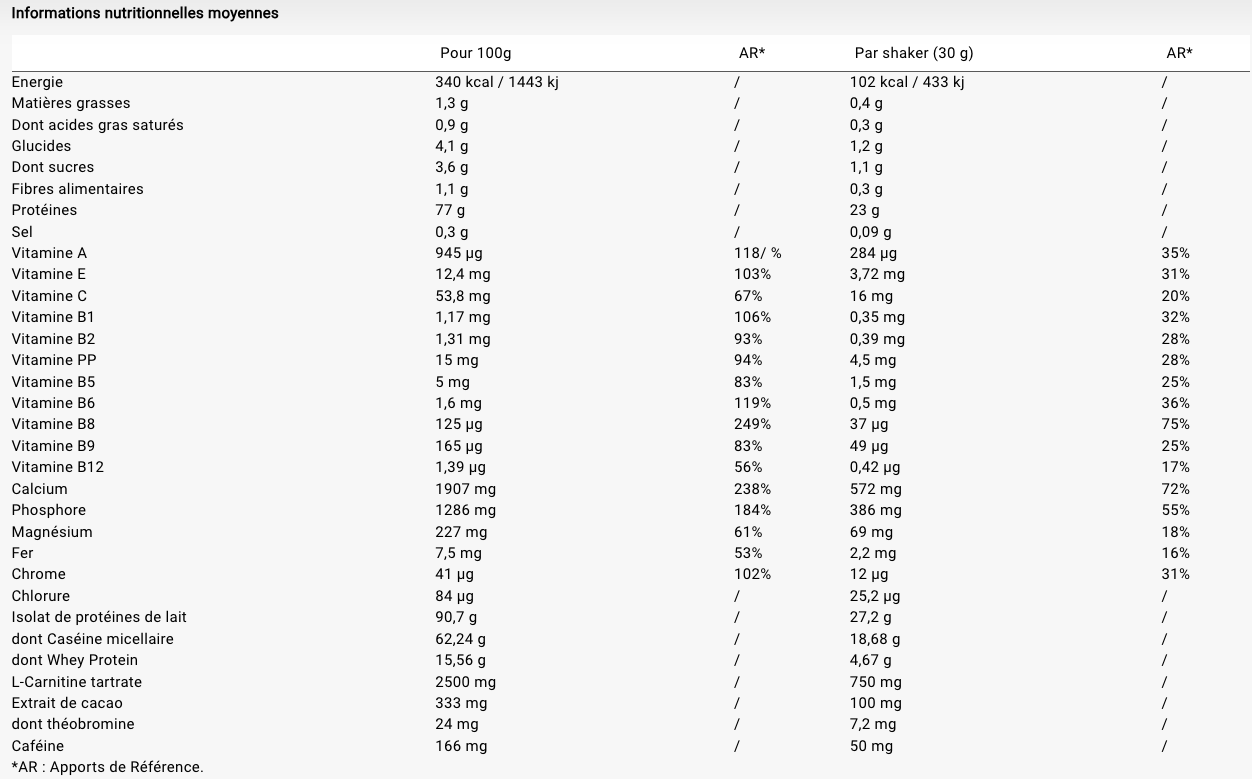Click the 'Informations nutritionnelles moyennes' heading
The width and height of the screenshot is (1252, 779).
(x=145, y=14)
